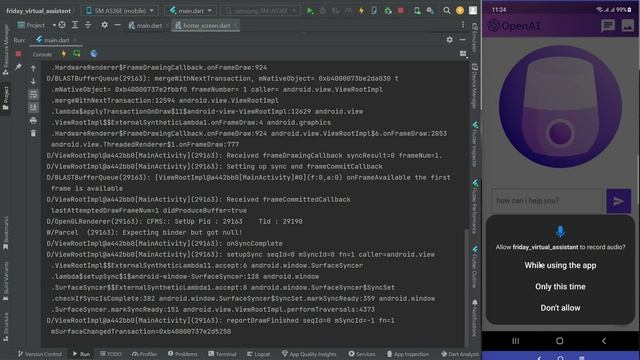Click the emulator's purple send arrow
The image size is (640, 360).
618,201
